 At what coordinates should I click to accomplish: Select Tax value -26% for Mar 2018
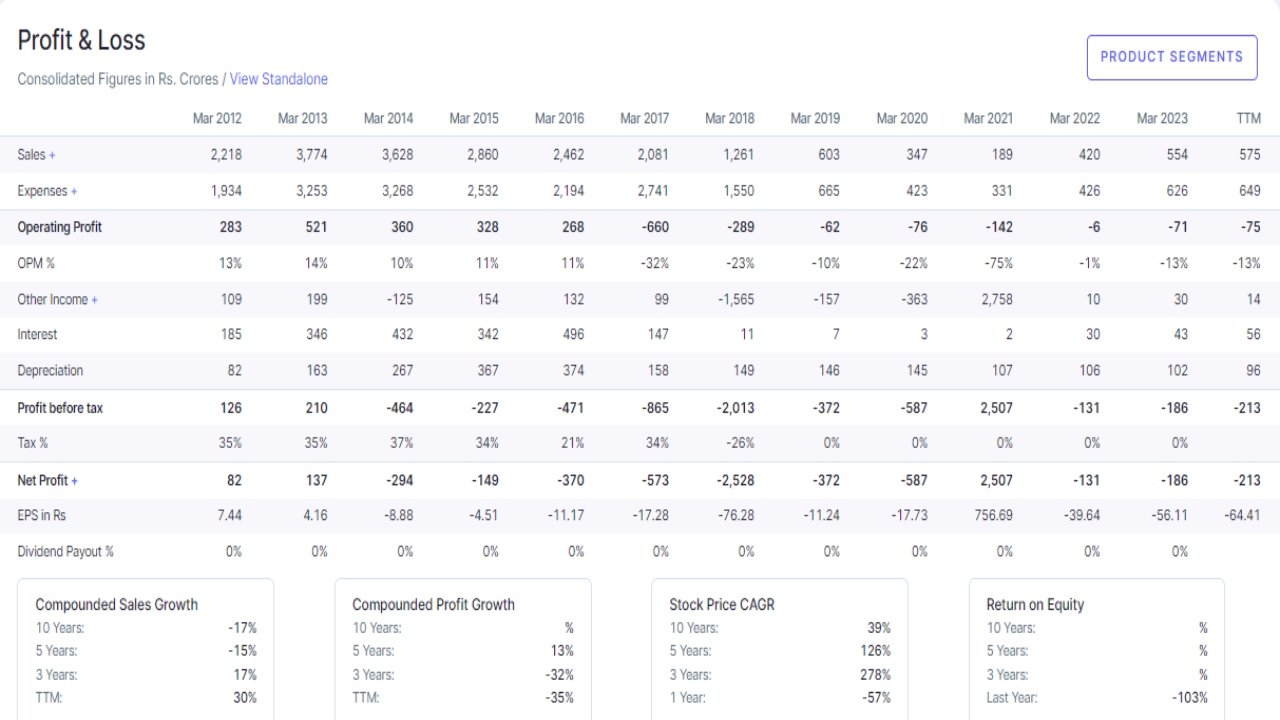pos(739,442)
